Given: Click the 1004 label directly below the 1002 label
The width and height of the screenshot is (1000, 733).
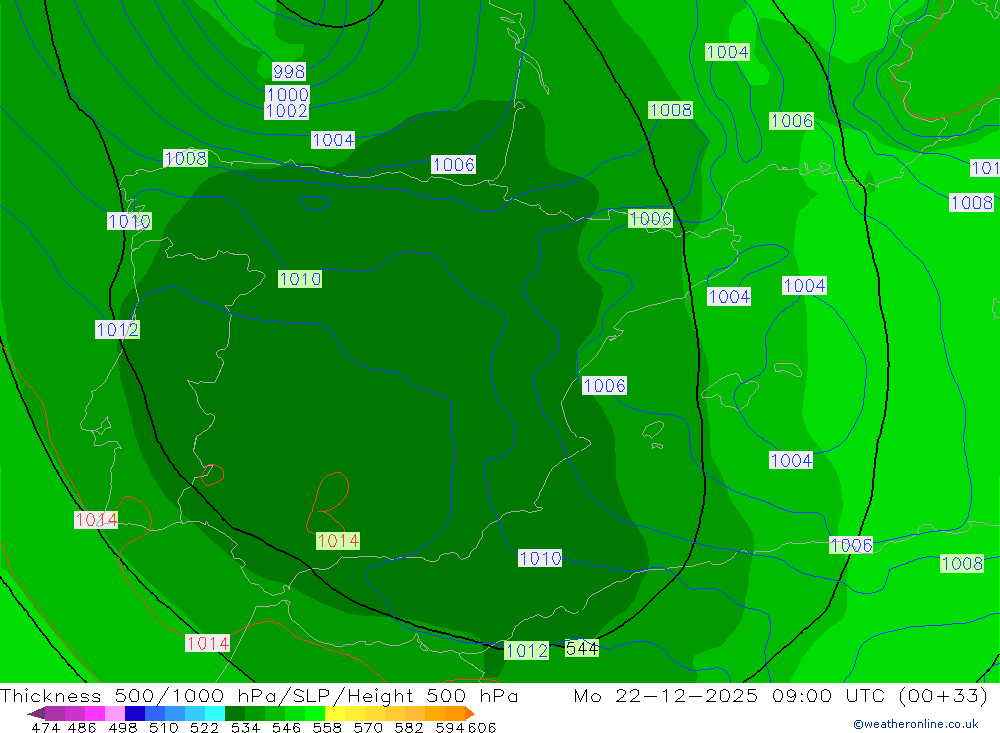Looking at the screenshot, I should pos(333,140).
